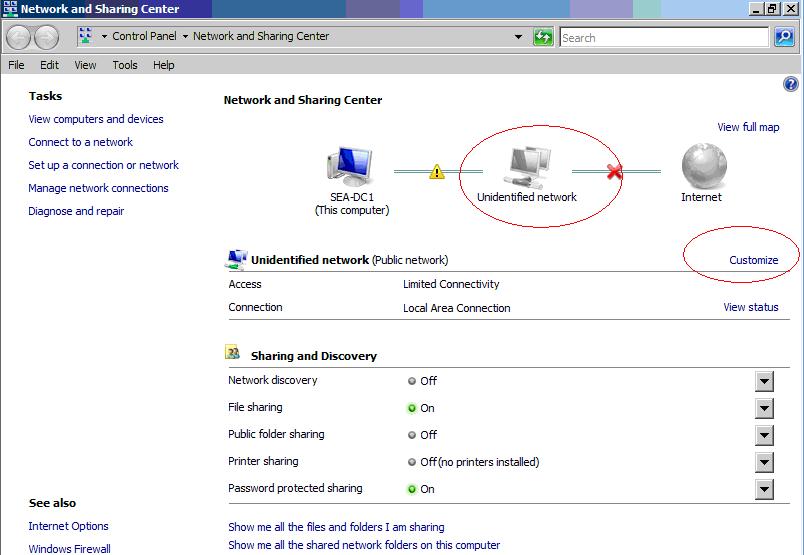The image size is (804, 555).
Task: Click inside the Search input box
Action: (x=660, y=38)
